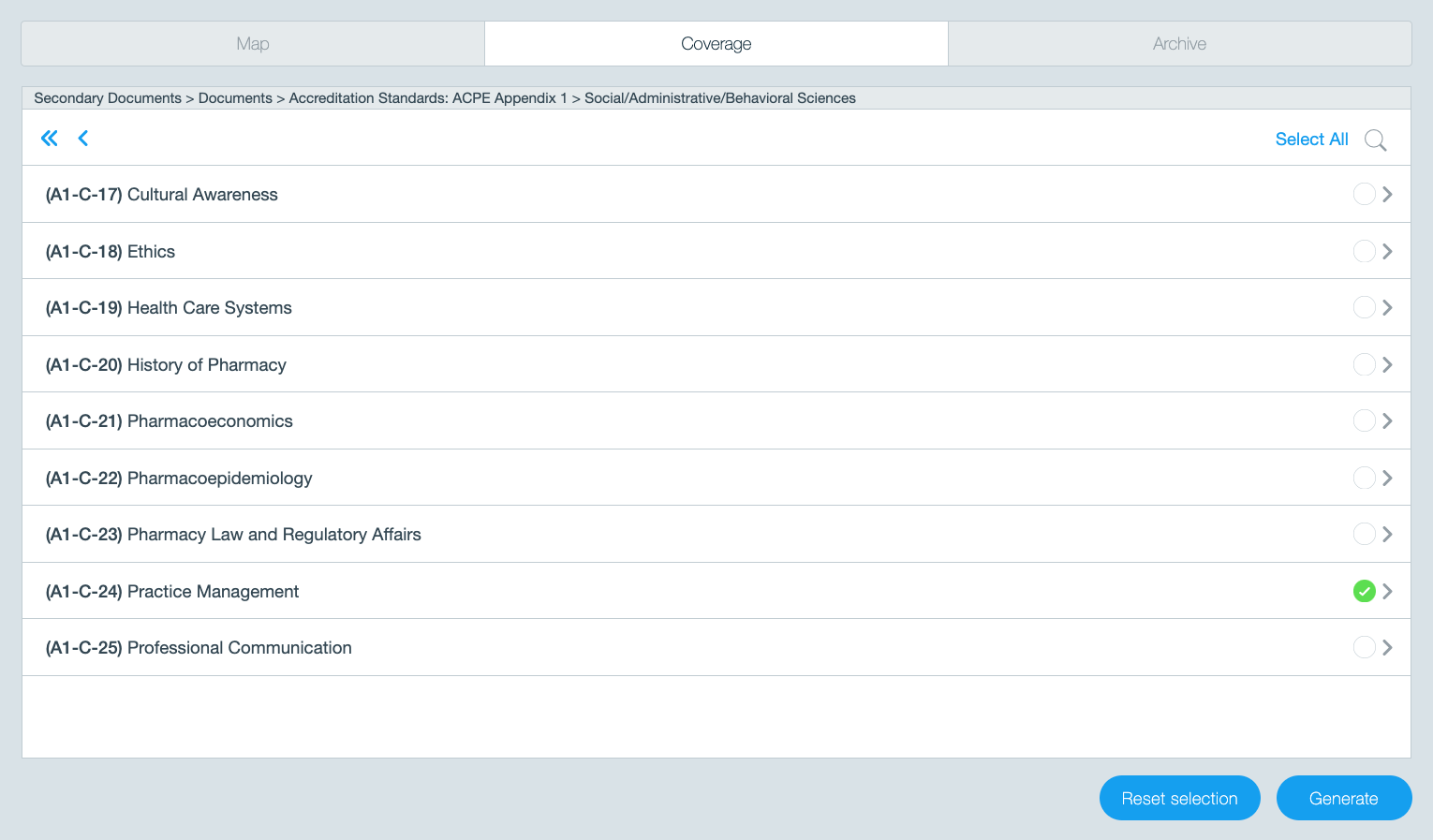The width and height of the screenshot is (1433, 840).
Task: Select the History of Pharmacy radio circle
Action: (1365, 364)
